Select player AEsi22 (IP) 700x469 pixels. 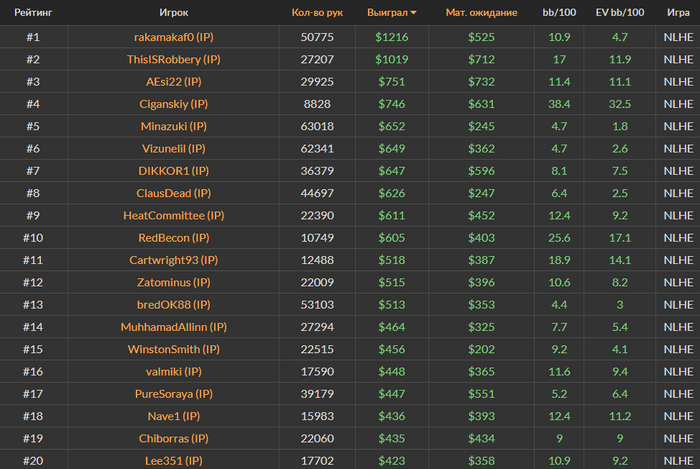tap(174, 82)
